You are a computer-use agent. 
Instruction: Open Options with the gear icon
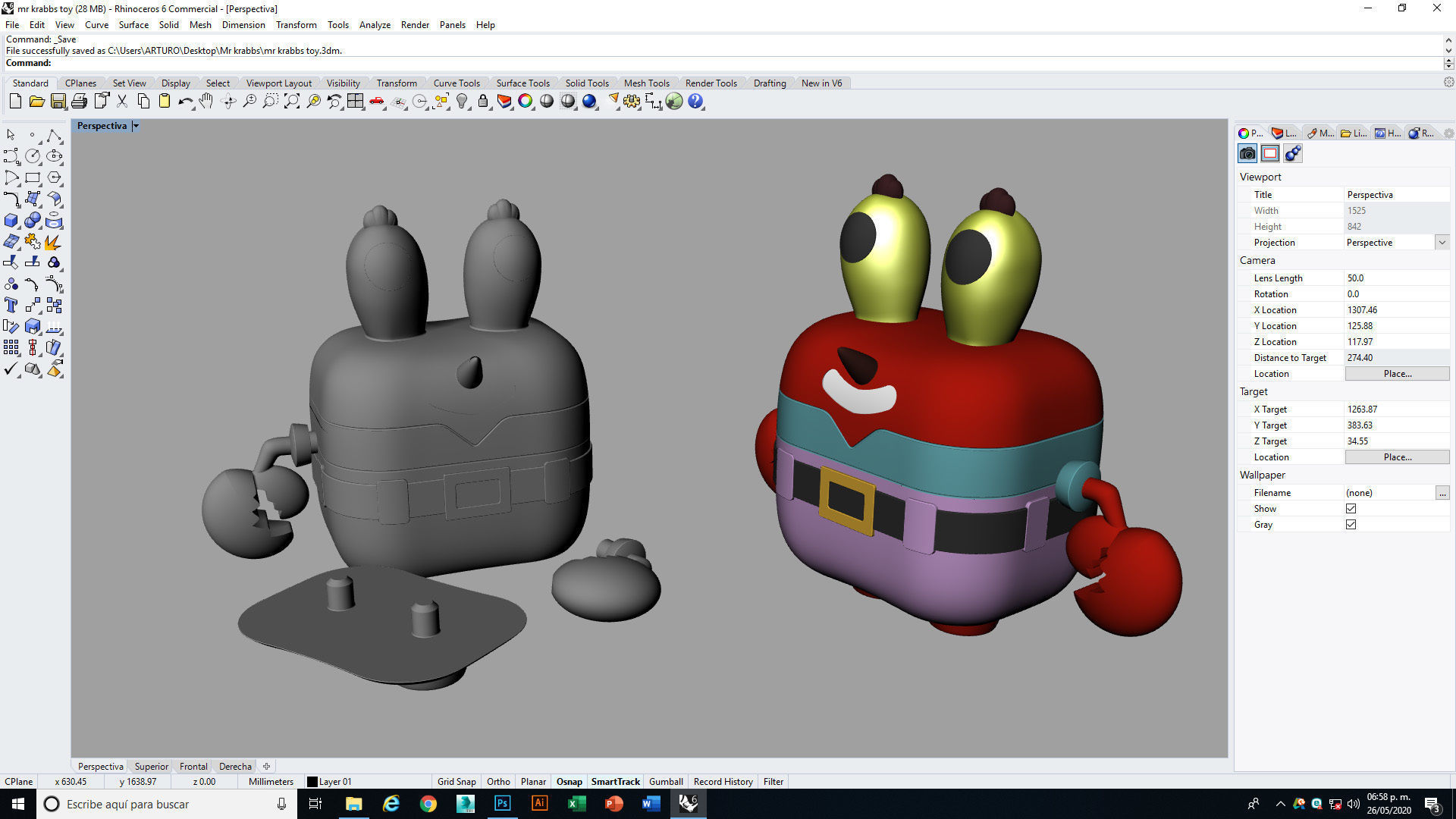click(632, 101)
